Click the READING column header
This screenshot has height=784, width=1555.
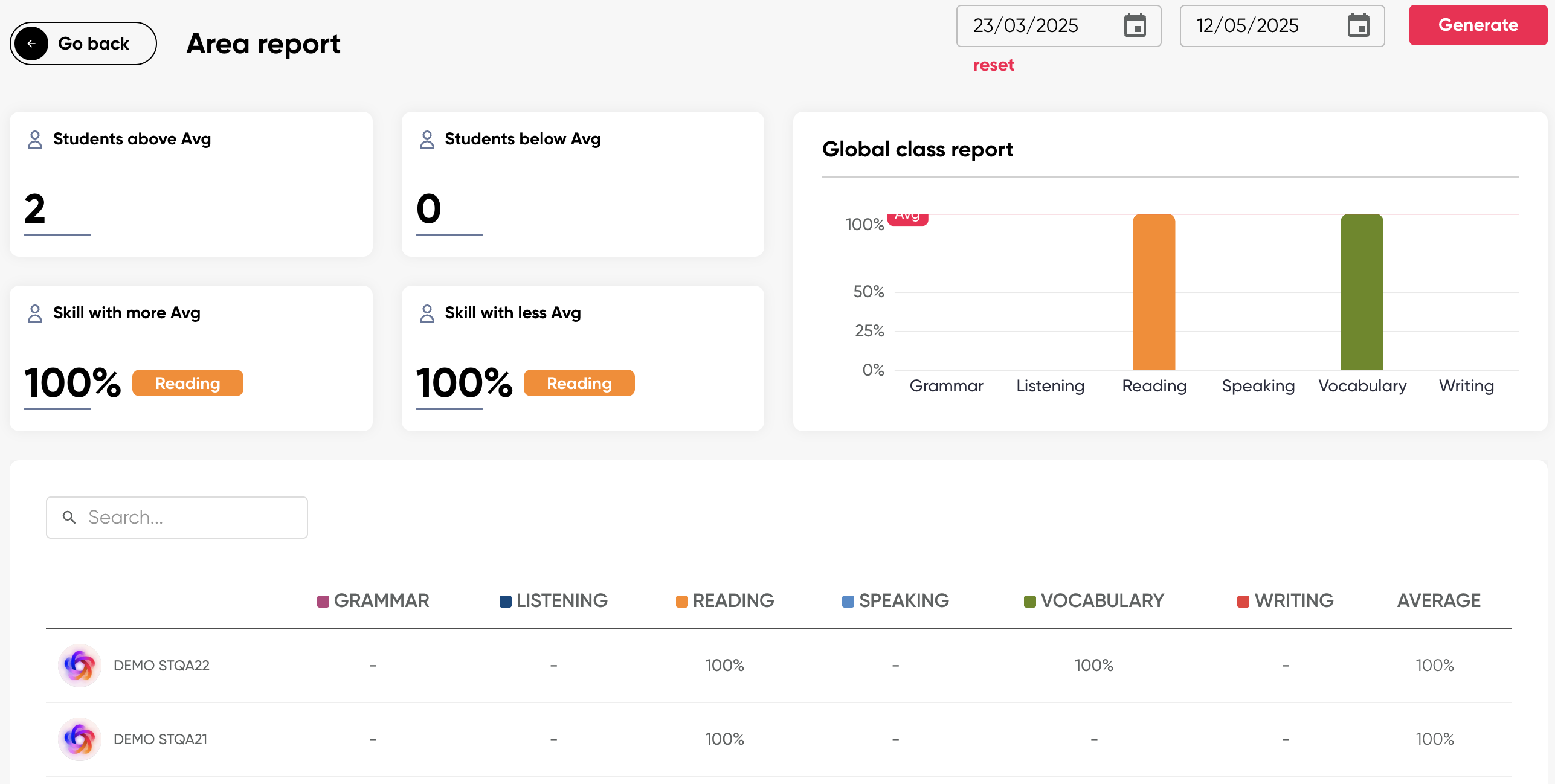[732, 600]
